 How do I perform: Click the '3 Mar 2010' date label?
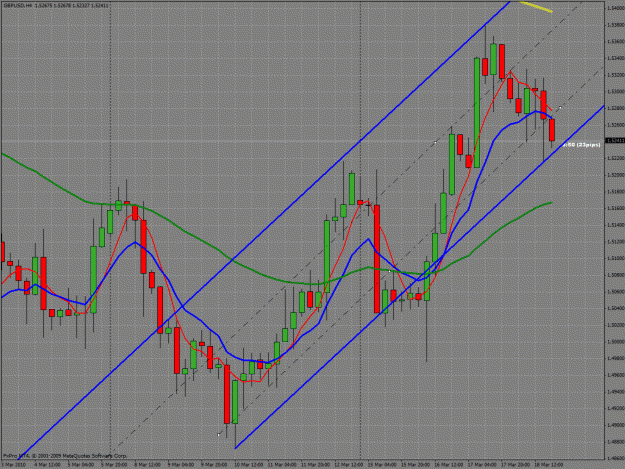(12, 465)
